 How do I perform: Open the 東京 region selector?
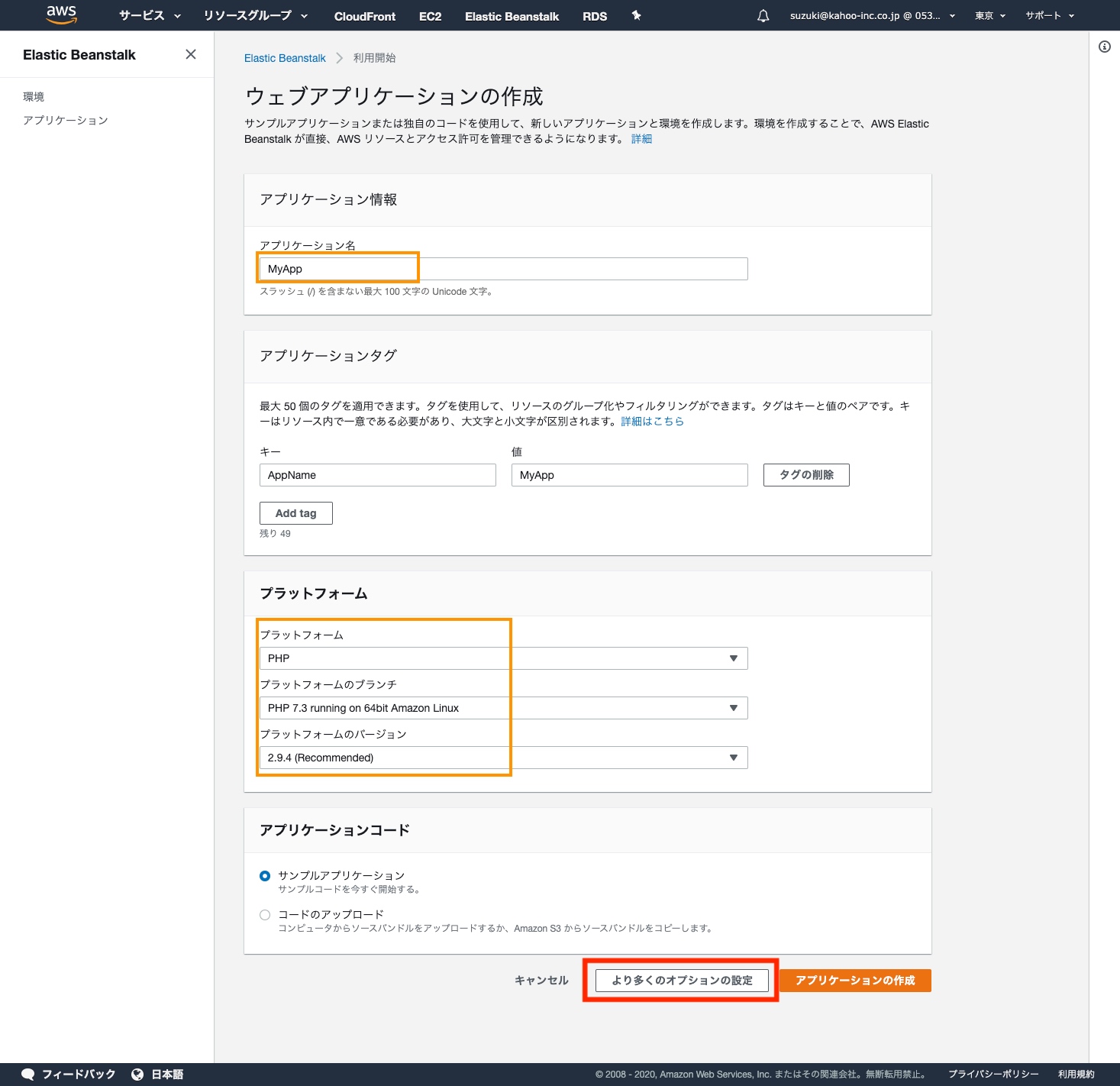point(989,16)
